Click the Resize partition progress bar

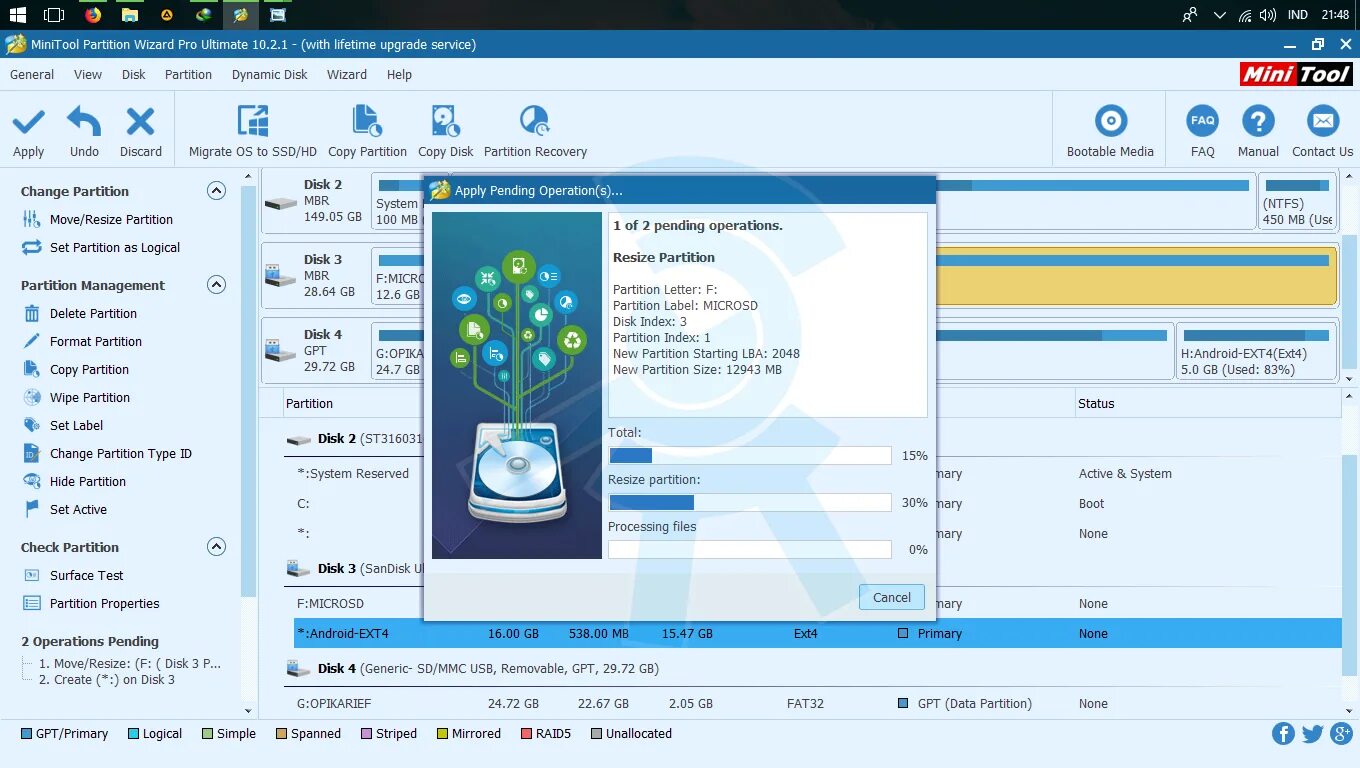(750, 502)
